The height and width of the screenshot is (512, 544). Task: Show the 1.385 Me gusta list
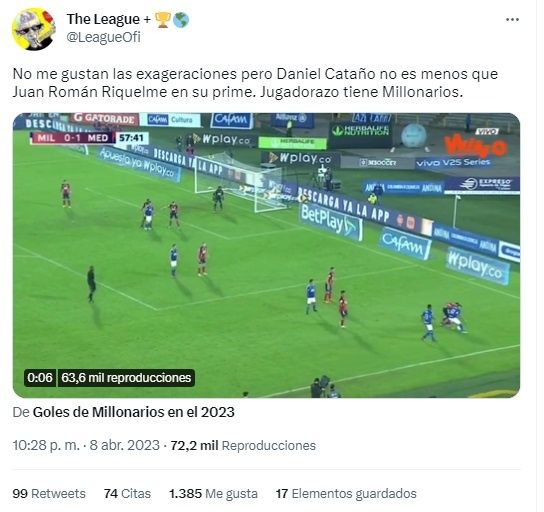213,493
